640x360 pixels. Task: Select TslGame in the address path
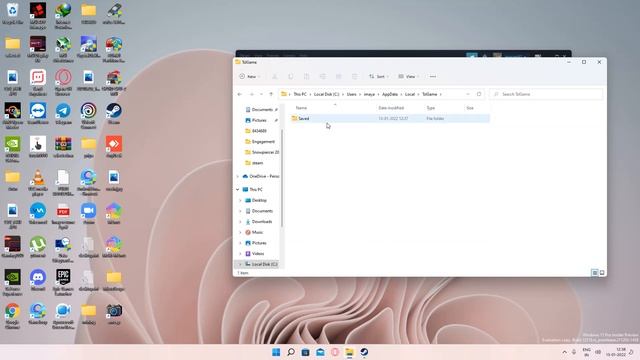click(x=429, y=94)
